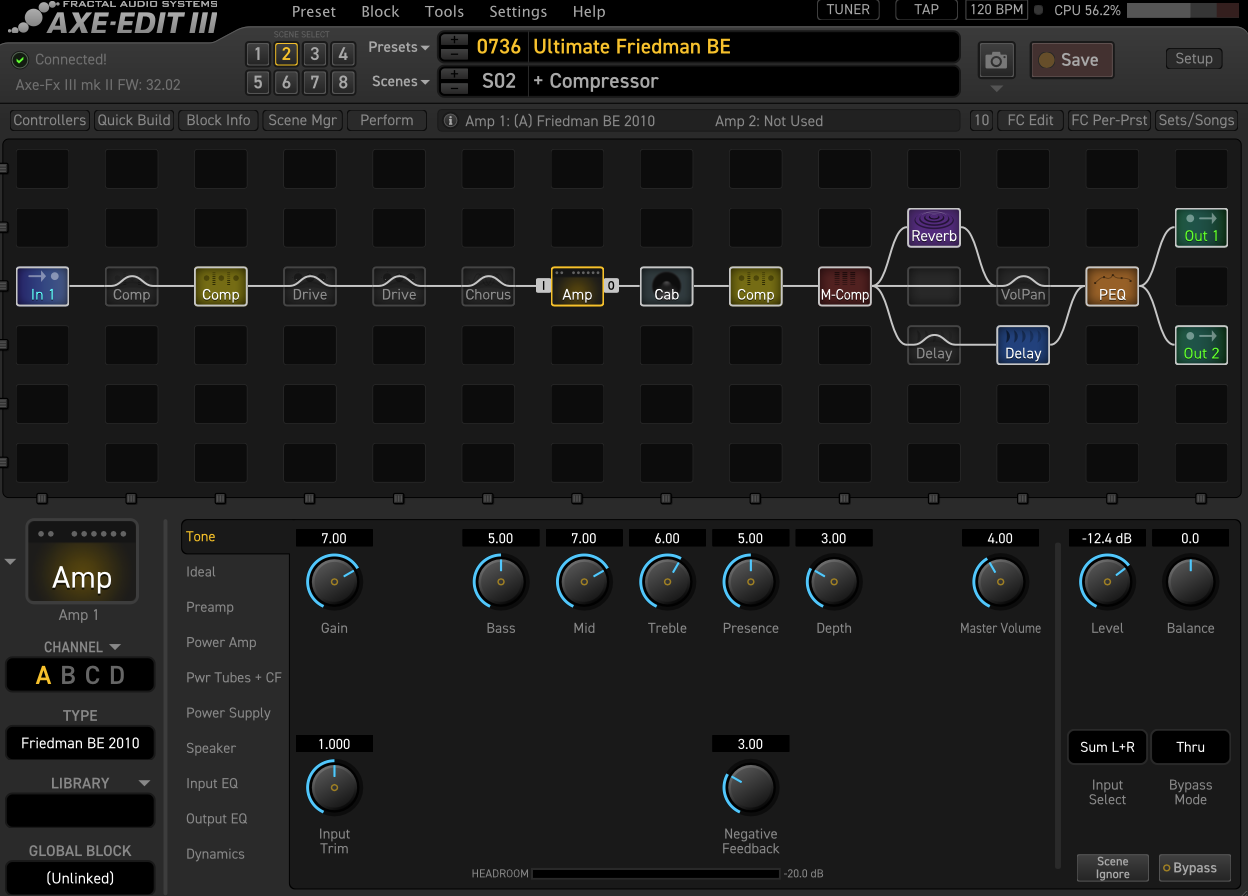This screenshot has height=896, width=1248.
Task: Click the Amp input marker labeled I
Action: point(544,286)
